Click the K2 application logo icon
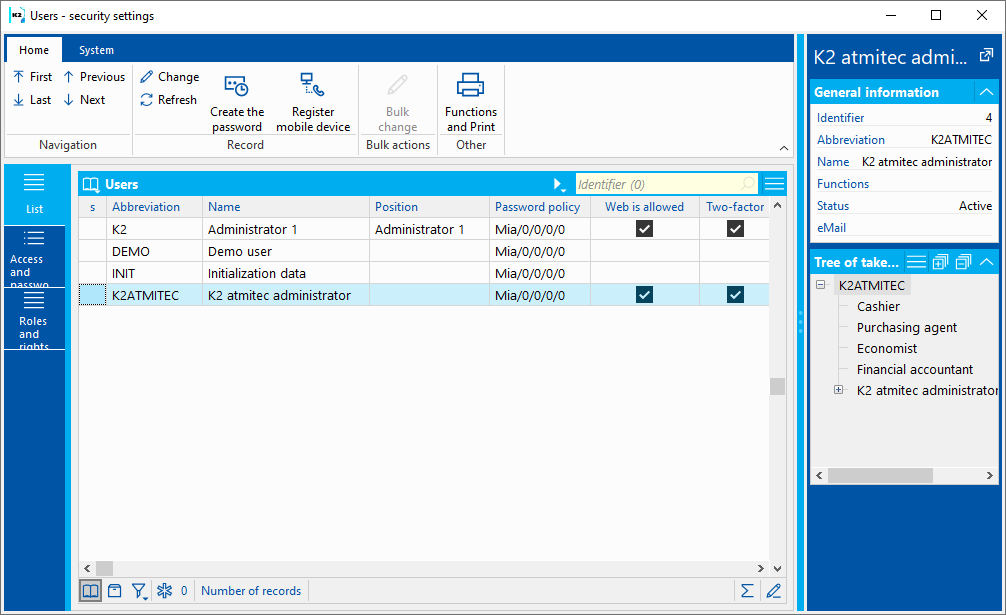 coord(17,15)
